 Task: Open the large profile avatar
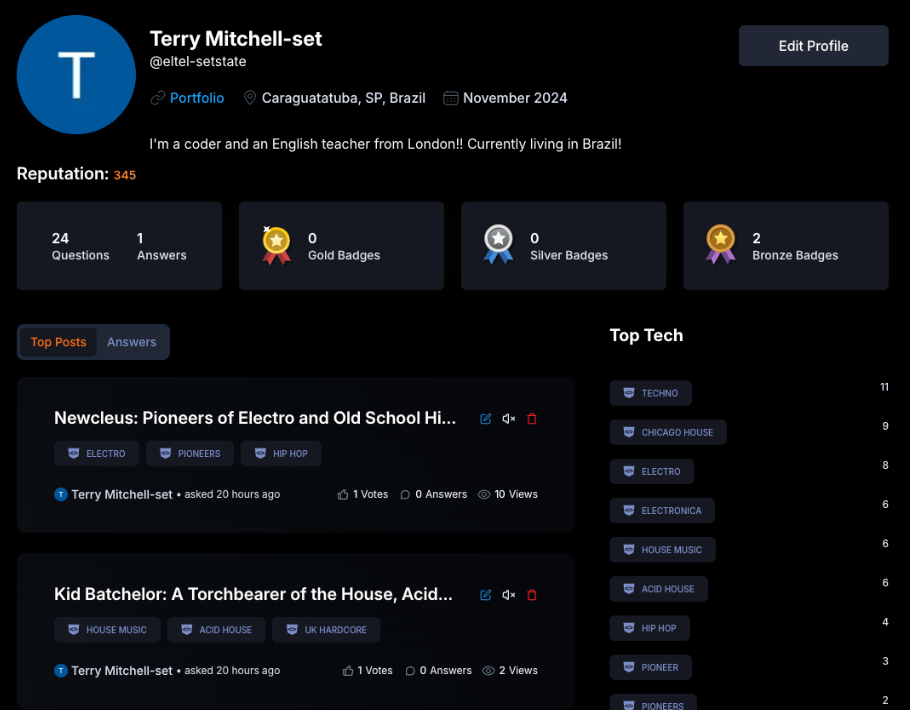click(76, 75)
